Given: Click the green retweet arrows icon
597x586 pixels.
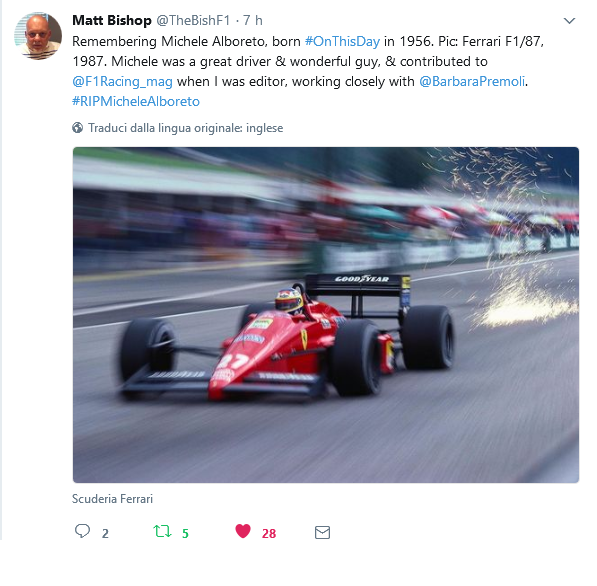Looking at the screenshot, I should point(162,531).
